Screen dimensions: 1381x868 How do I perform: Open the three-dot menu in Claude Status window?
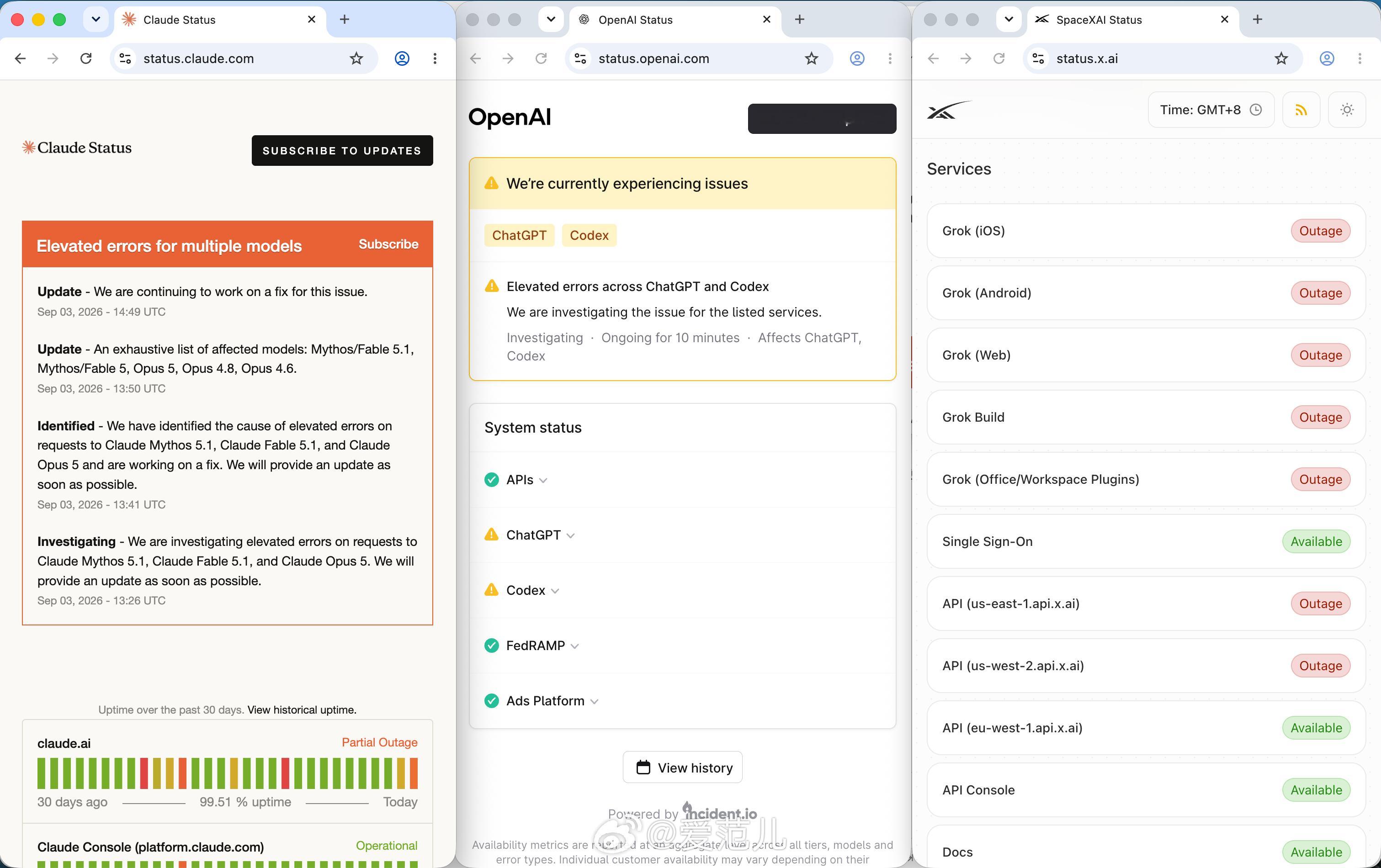point(435,58)
